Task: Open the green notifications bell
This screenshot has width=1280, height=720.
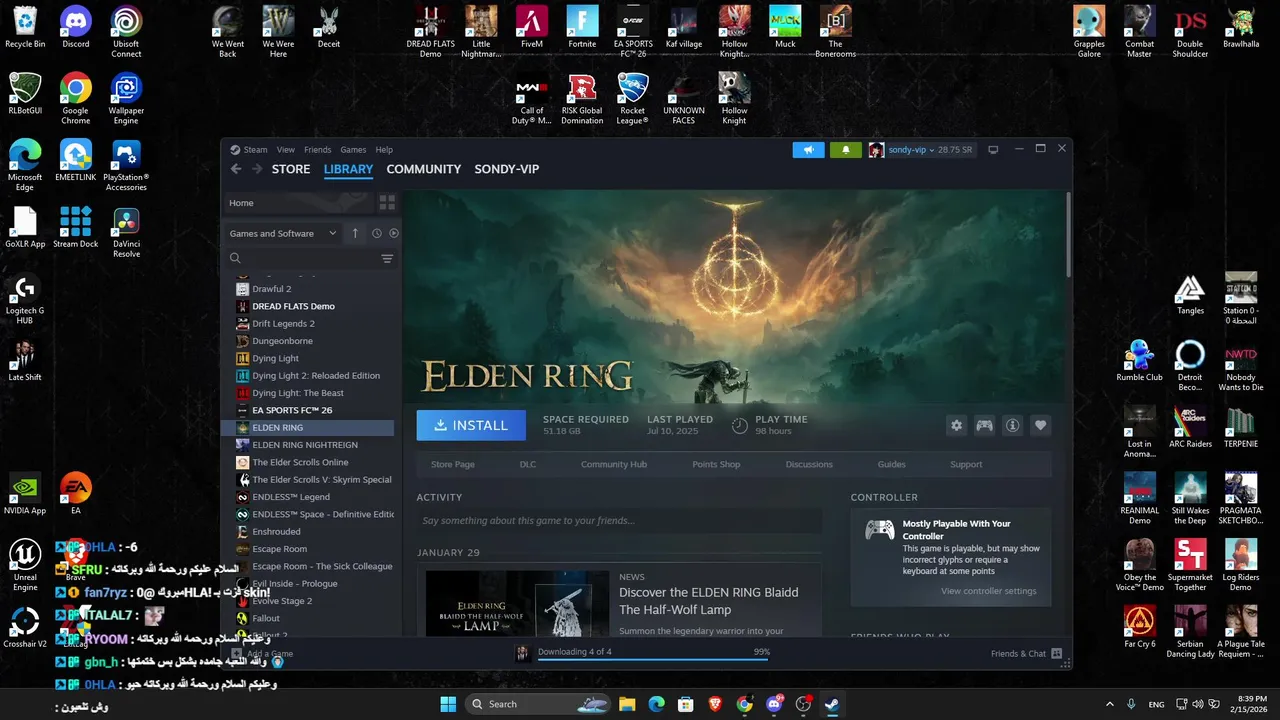Action: [845, 150]
